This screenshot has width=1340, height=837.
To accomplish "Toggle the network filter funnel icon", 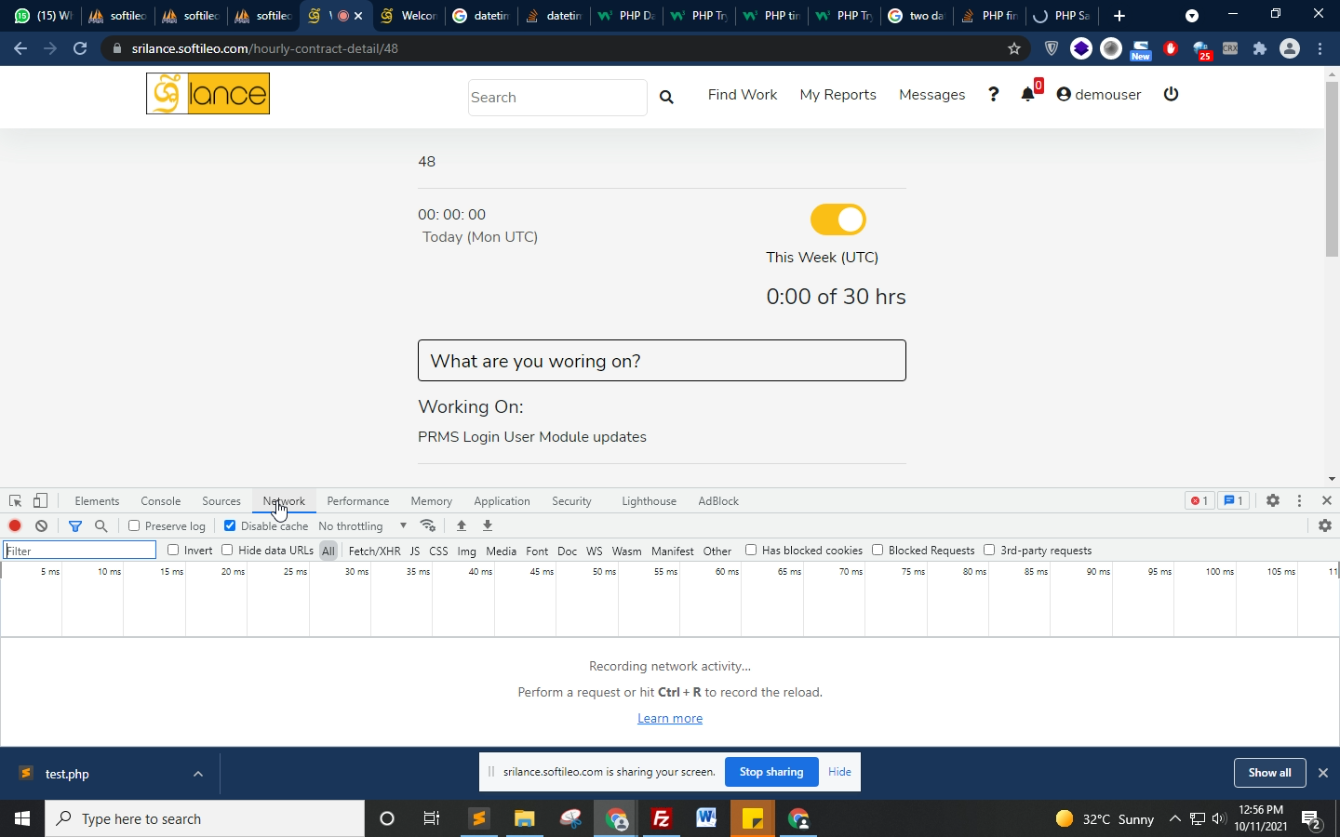I will coord(75,526).
